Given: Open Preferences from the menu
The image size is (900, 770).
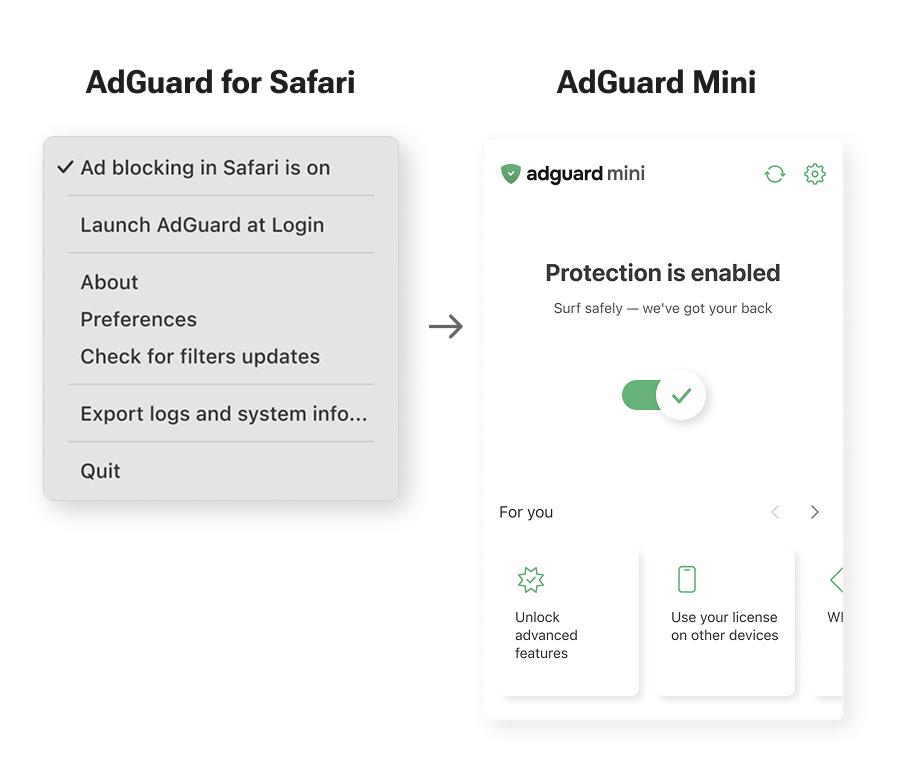Looking at the screenshot, I should (139, 319).
